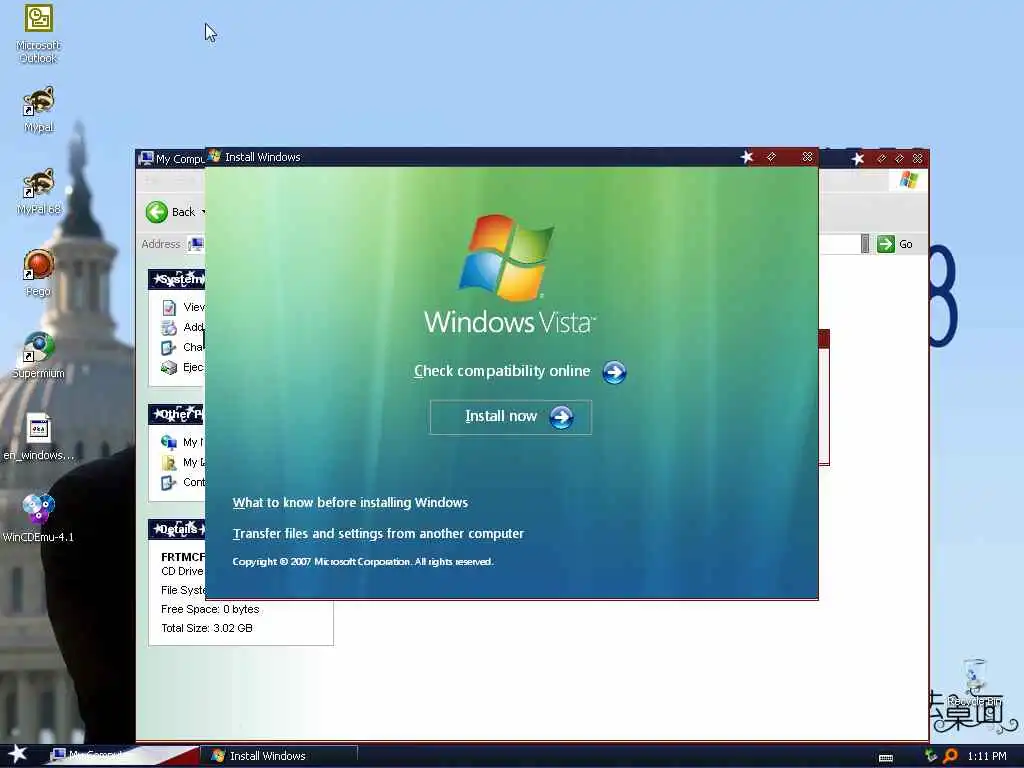
Task: Click the keyboard language bar icon in taskbar
Action: tap(886, 758)
